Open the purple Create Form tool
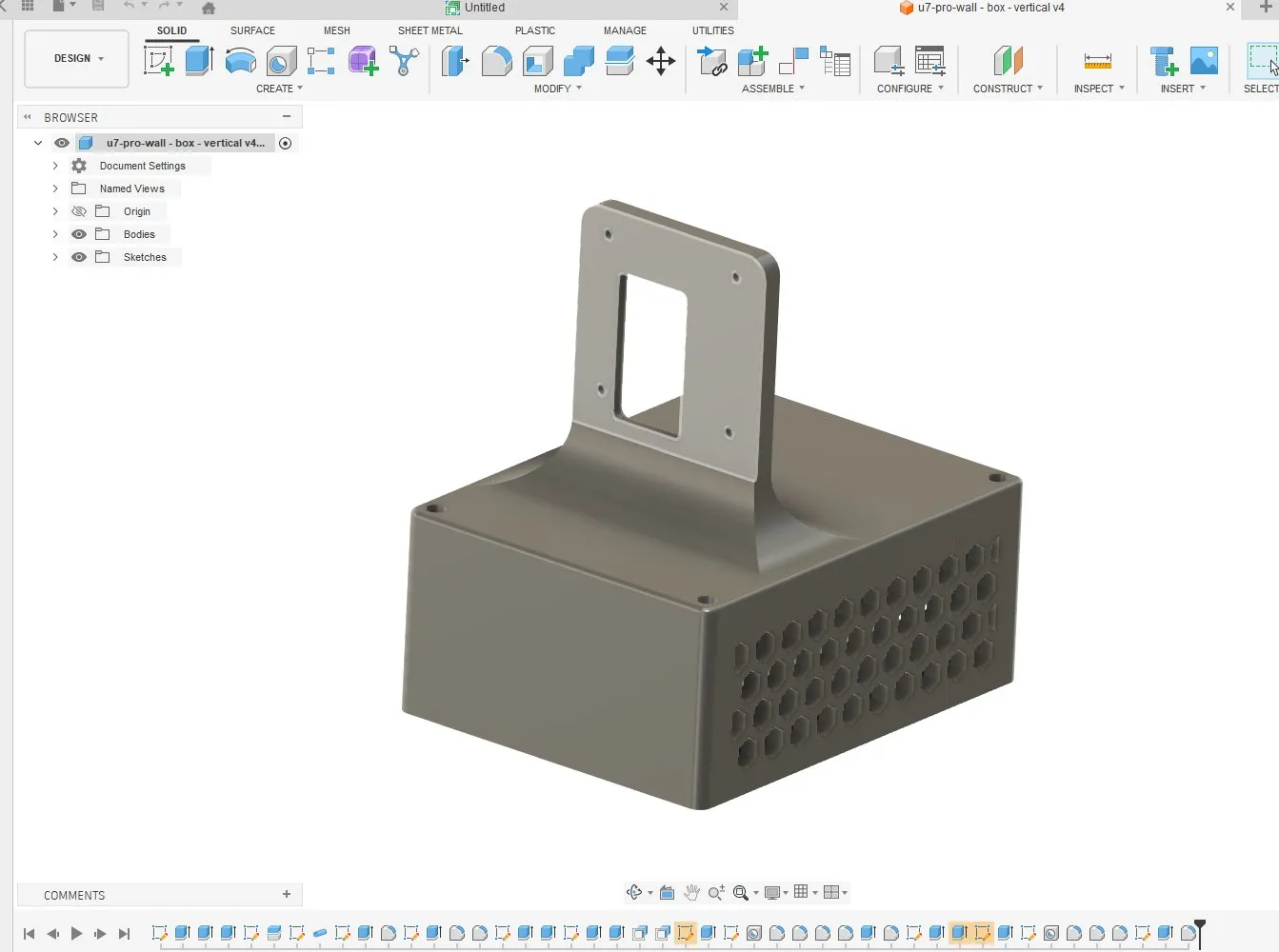Viewport: 1279px width, 952px height. [363, 61]
